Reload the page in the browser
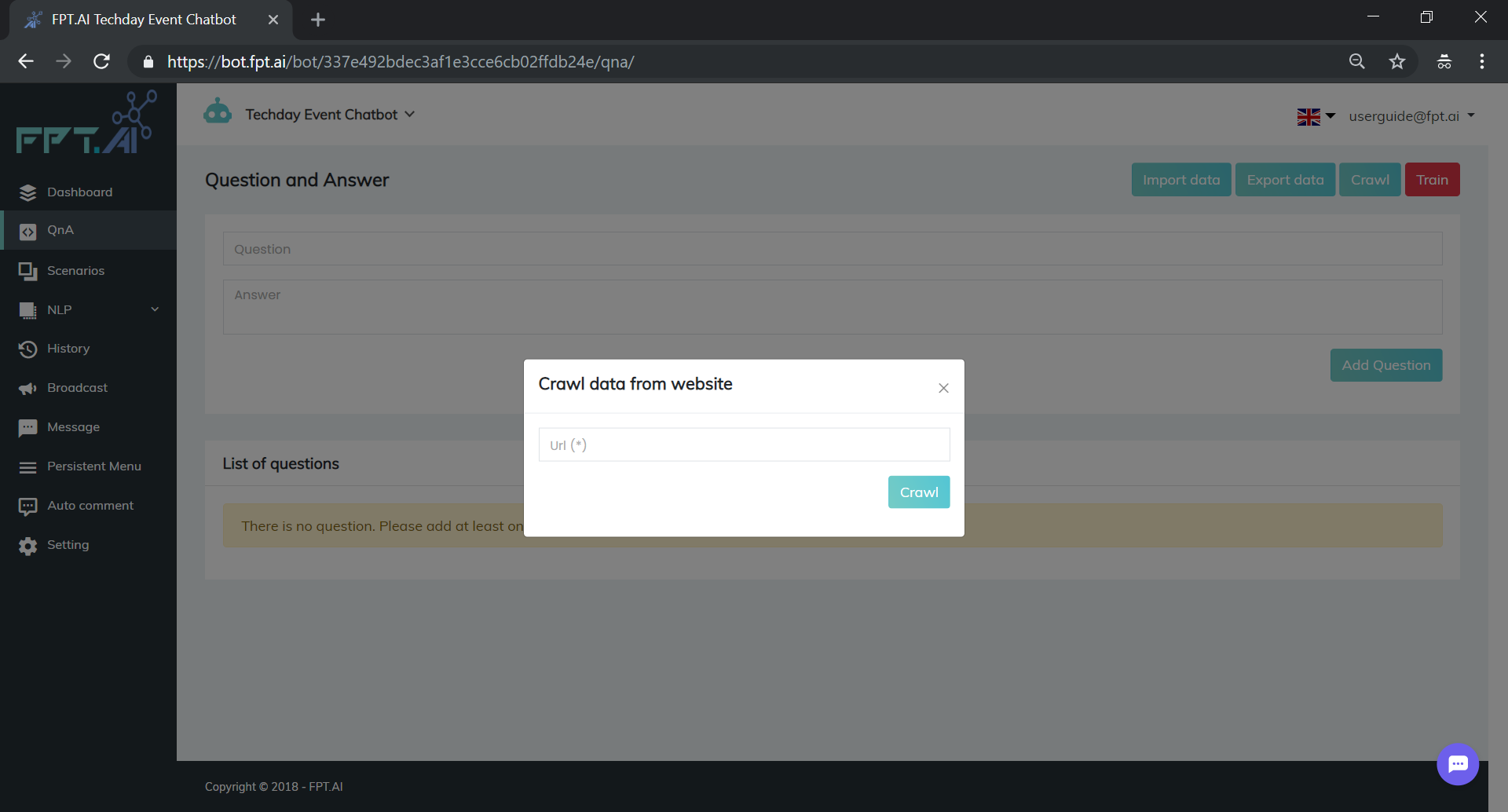Viewport: 1508px width, 812px height. click(101, 61)
